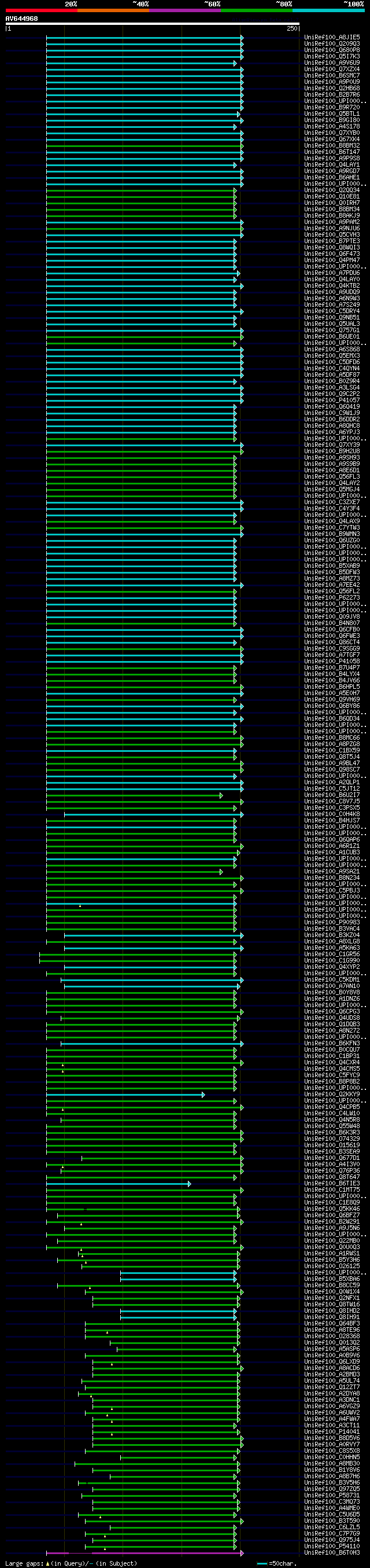This screenshot has width=370, height=1568.
Task: Select label UniRef100_Q6F473
Action: (332, 255)
